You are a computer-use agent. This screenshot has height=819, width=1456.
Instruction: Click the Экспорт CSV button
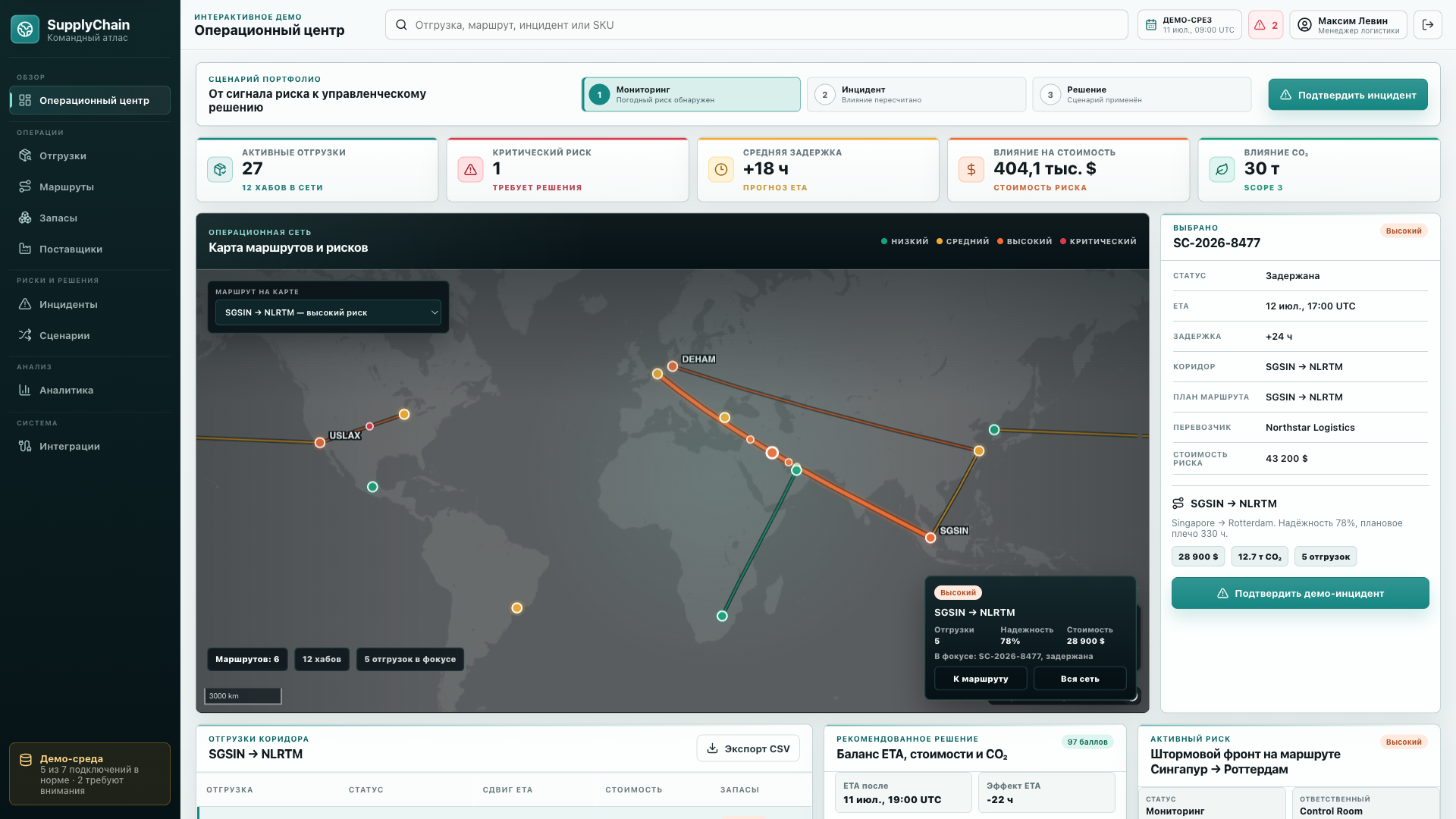tap(748, 748)
